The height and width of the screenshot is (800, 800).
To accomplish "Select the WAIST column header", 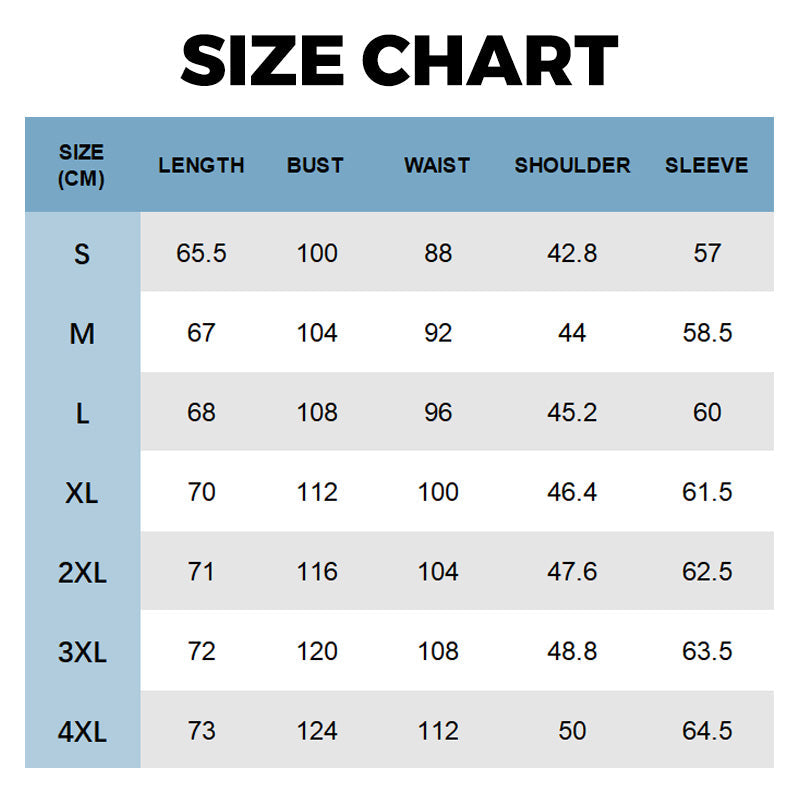I will click(437, 166).
